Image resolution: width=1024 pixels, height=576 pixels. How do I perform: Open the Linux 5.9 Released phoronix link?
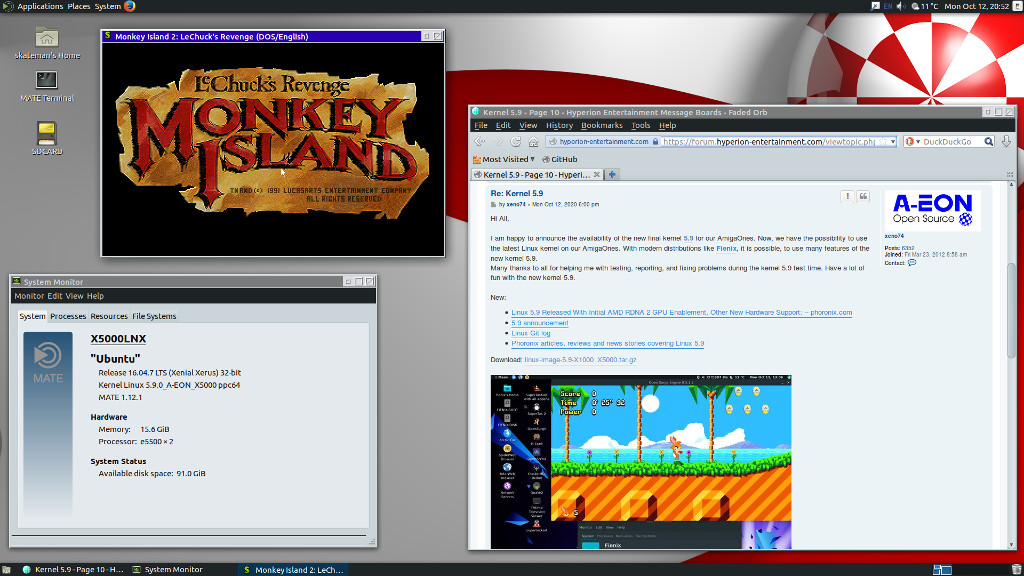681,313
